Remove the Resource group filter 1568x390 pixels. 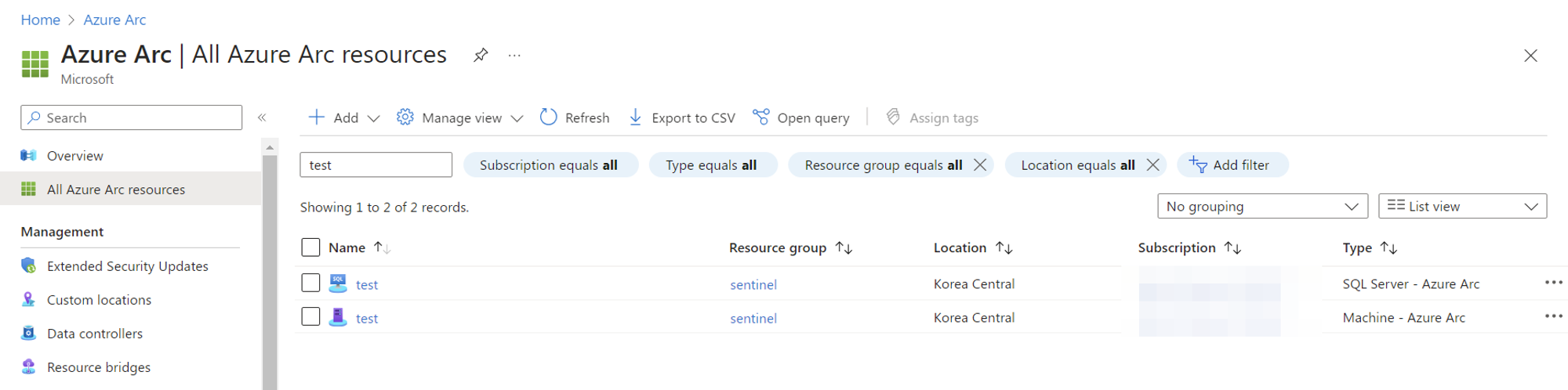(x=980, y=164)
